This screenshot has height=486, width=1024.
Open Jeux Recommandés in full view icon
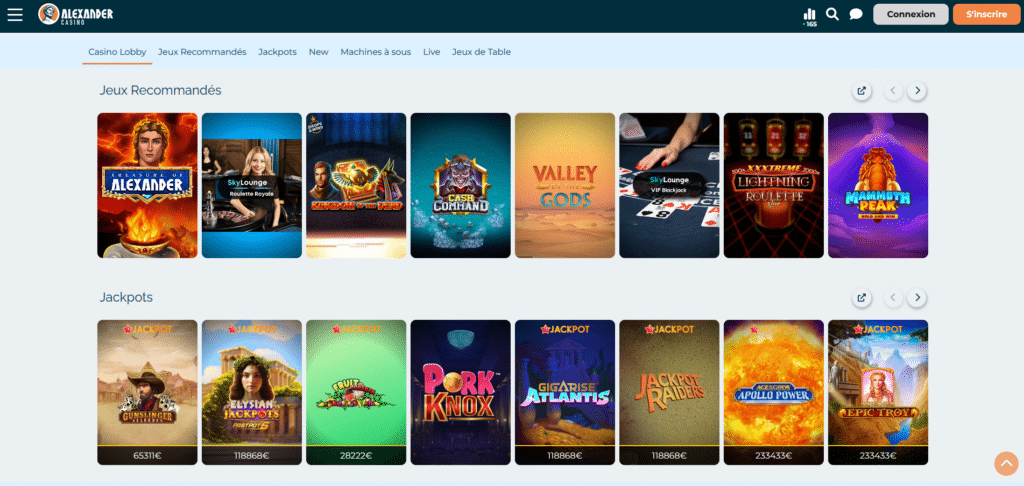click(861, 91)
